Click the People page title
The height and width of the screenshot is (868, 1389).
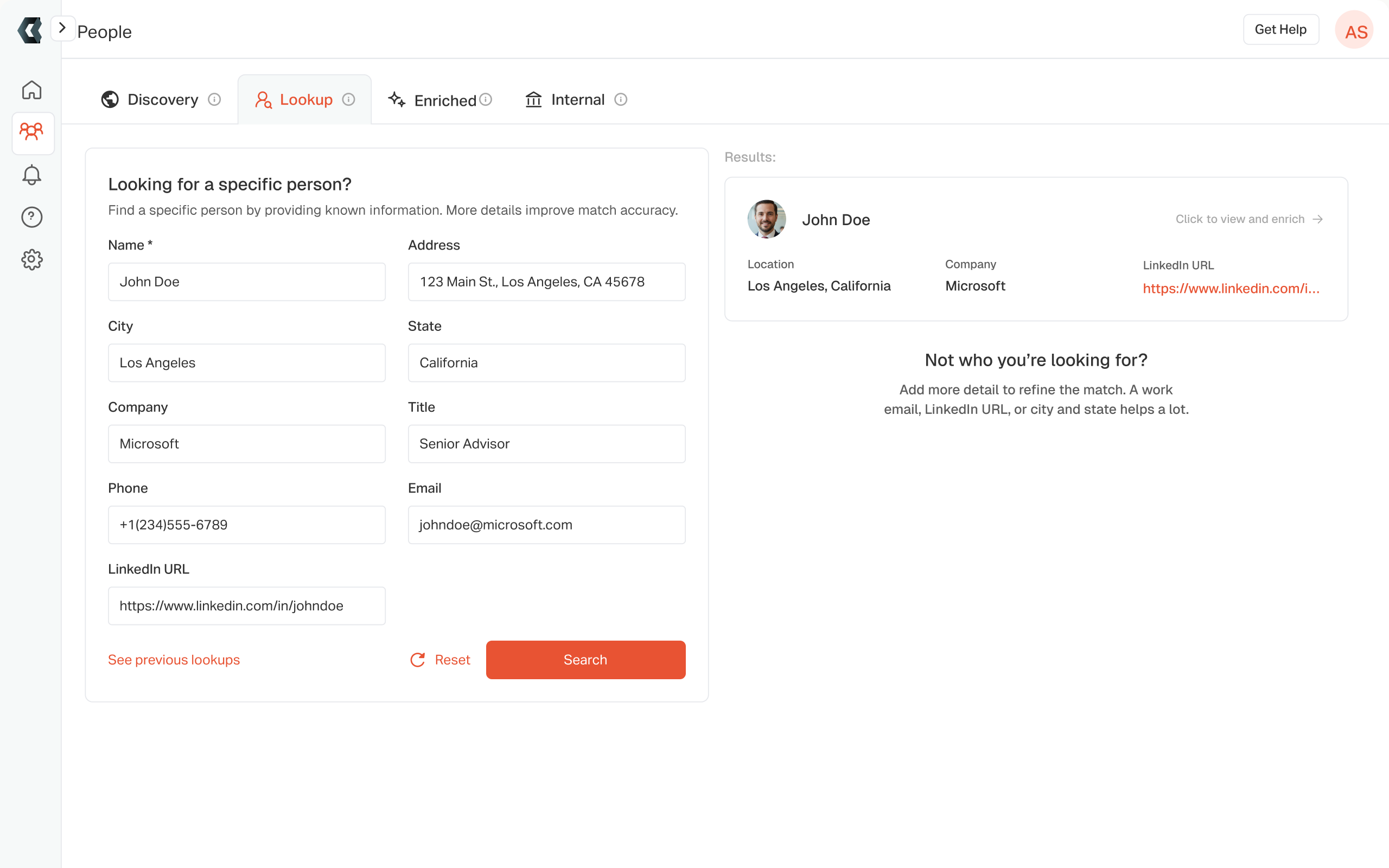tap(105, 31)
